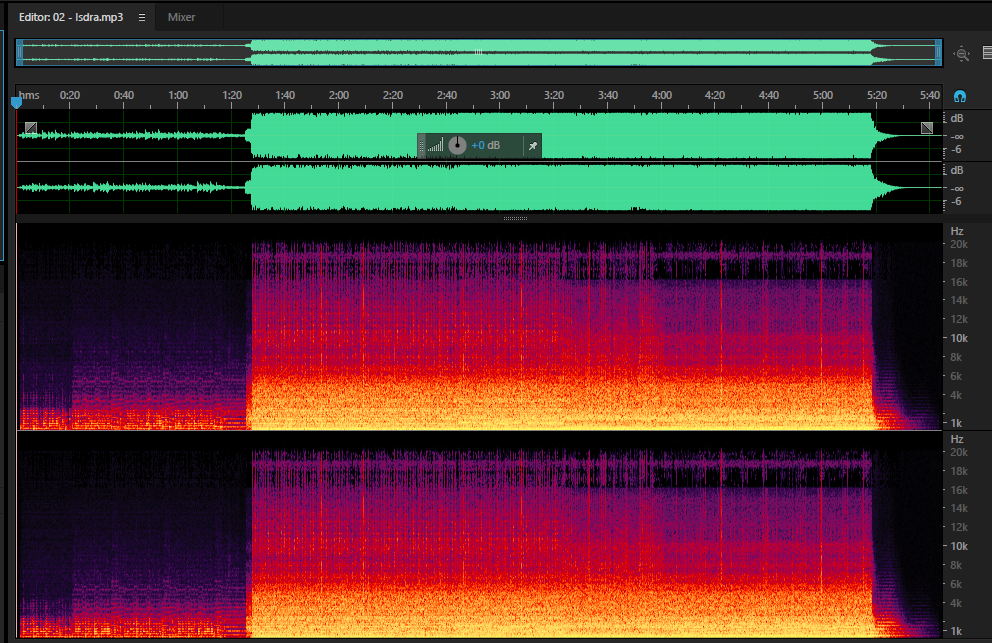Click the 10k label on upper Hz scale

tap(959, 338)
